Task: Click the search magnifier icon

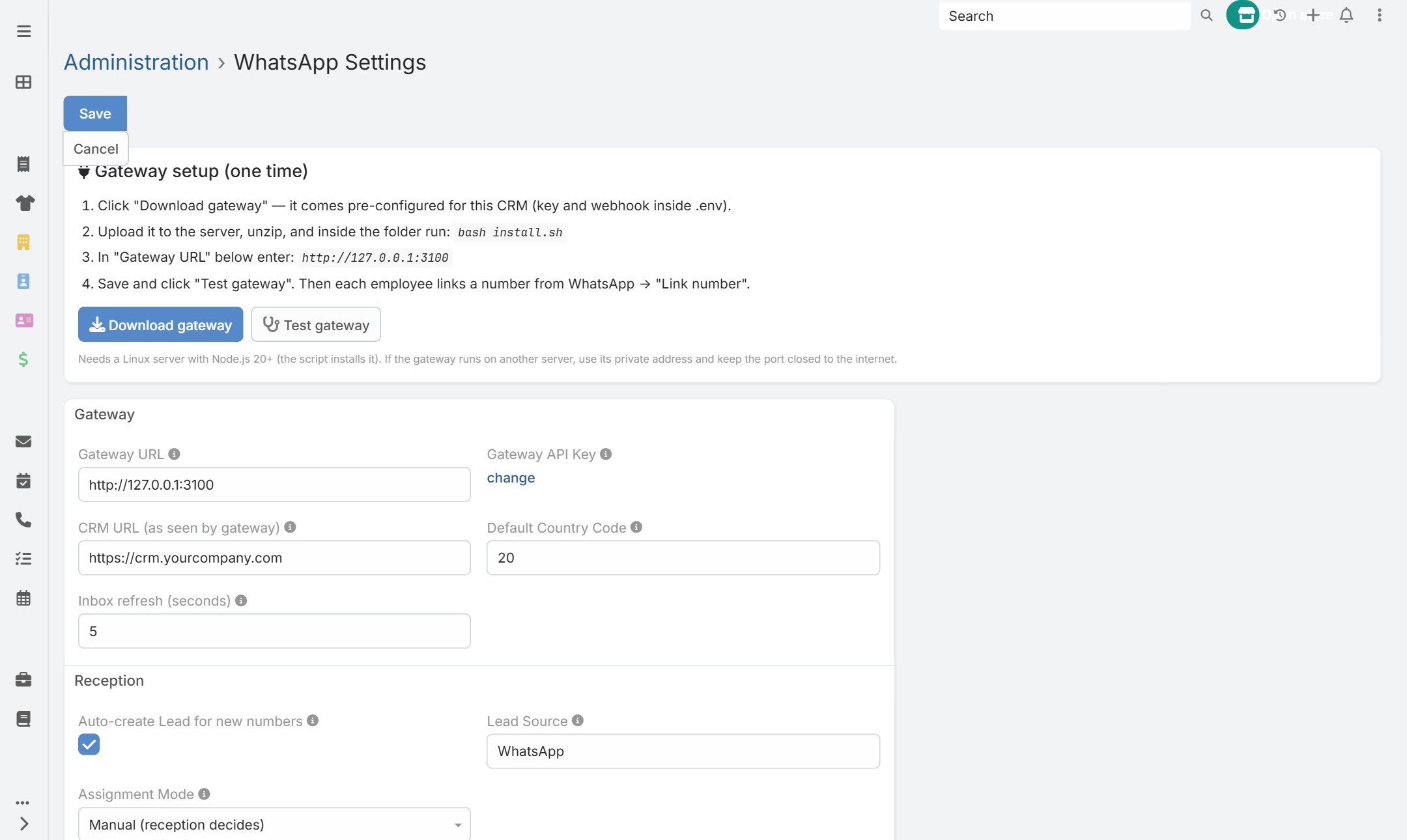Action: [x=1206, y=15]
